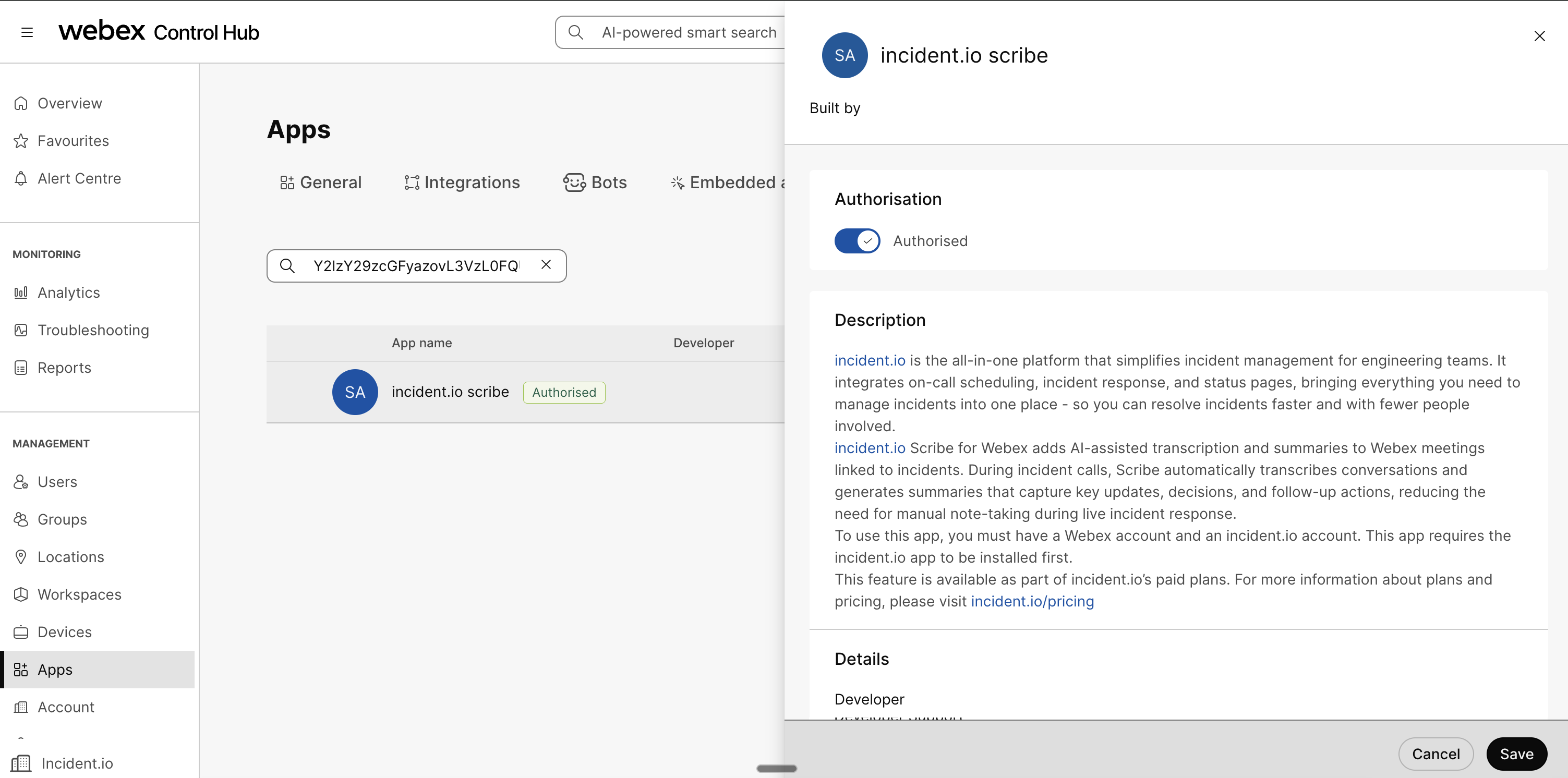The height and width of the screenshot is (778, 1568).
Task: Switch to the Integrations tab
Action: point(462,183)
